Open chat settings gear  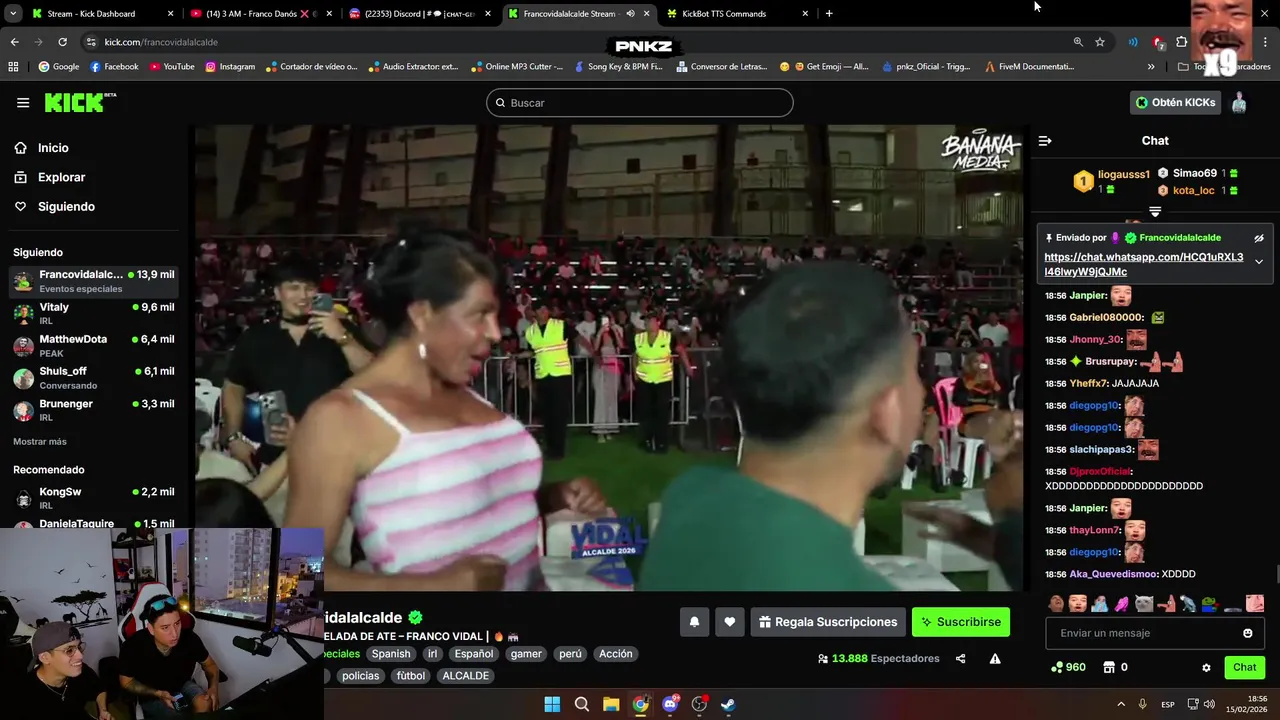(x=1206, y=668)
